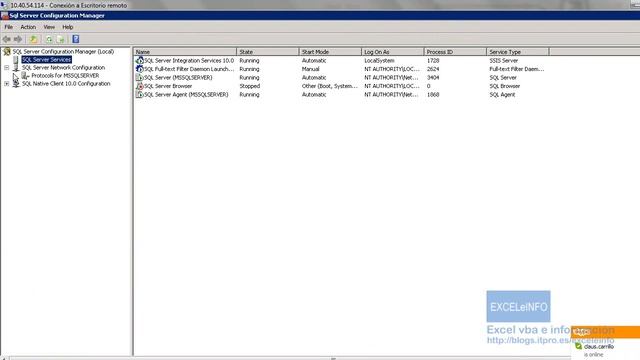Click the Other (Boot, System...) start mode cell
The image size is (640, 360).
(330, 86)
